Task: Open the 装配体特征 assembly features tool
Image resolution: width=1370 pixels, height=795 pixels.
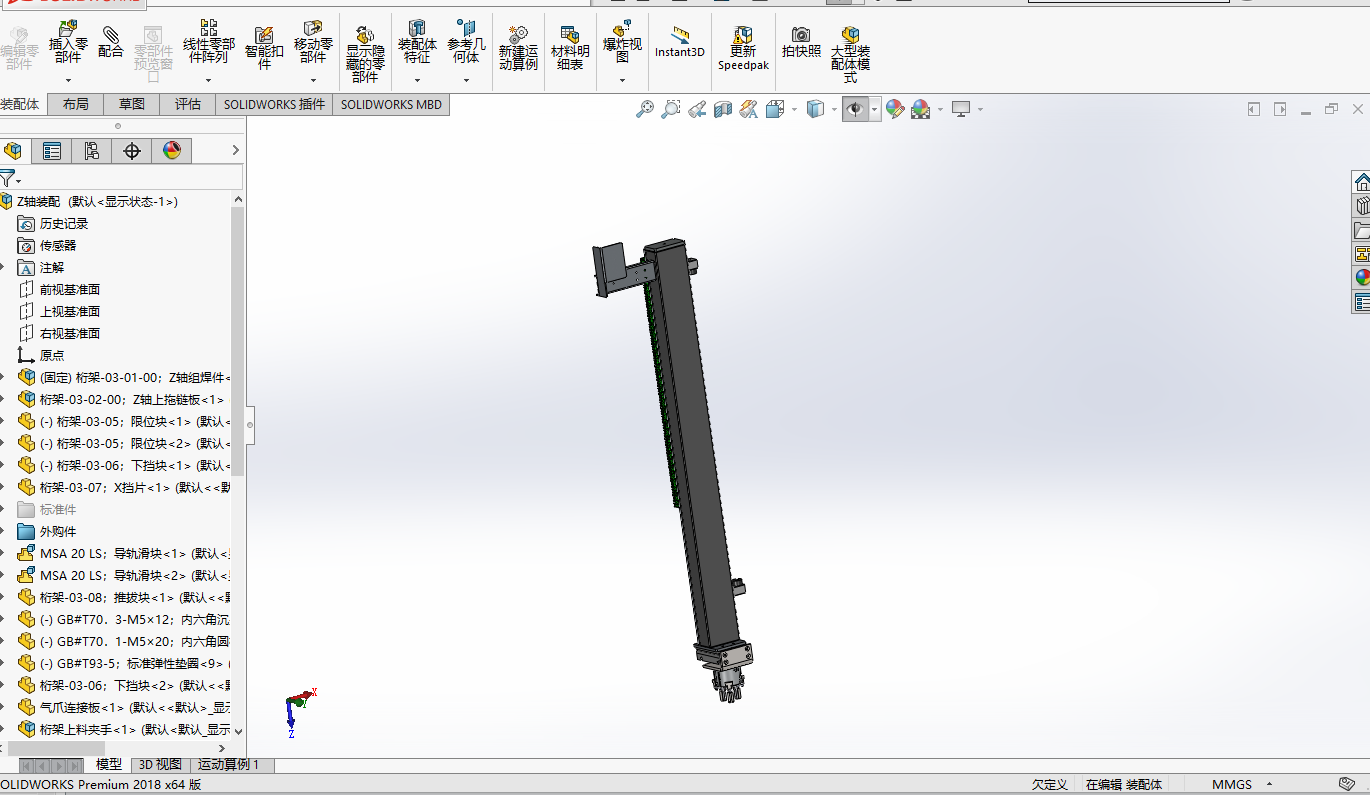Action: click(x=417, y=41)
